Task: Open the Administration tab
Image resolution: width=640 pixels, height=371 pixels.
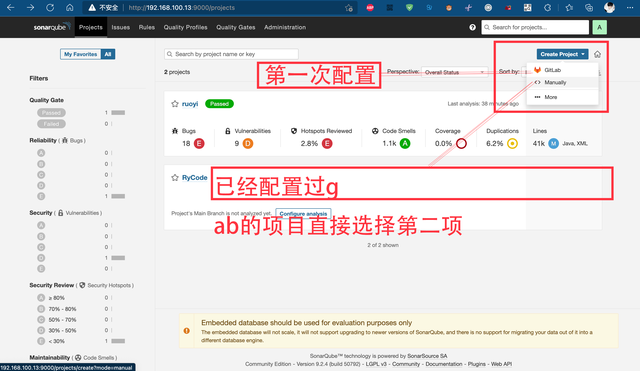Action: pyautogui.click(x=285, y=27)
